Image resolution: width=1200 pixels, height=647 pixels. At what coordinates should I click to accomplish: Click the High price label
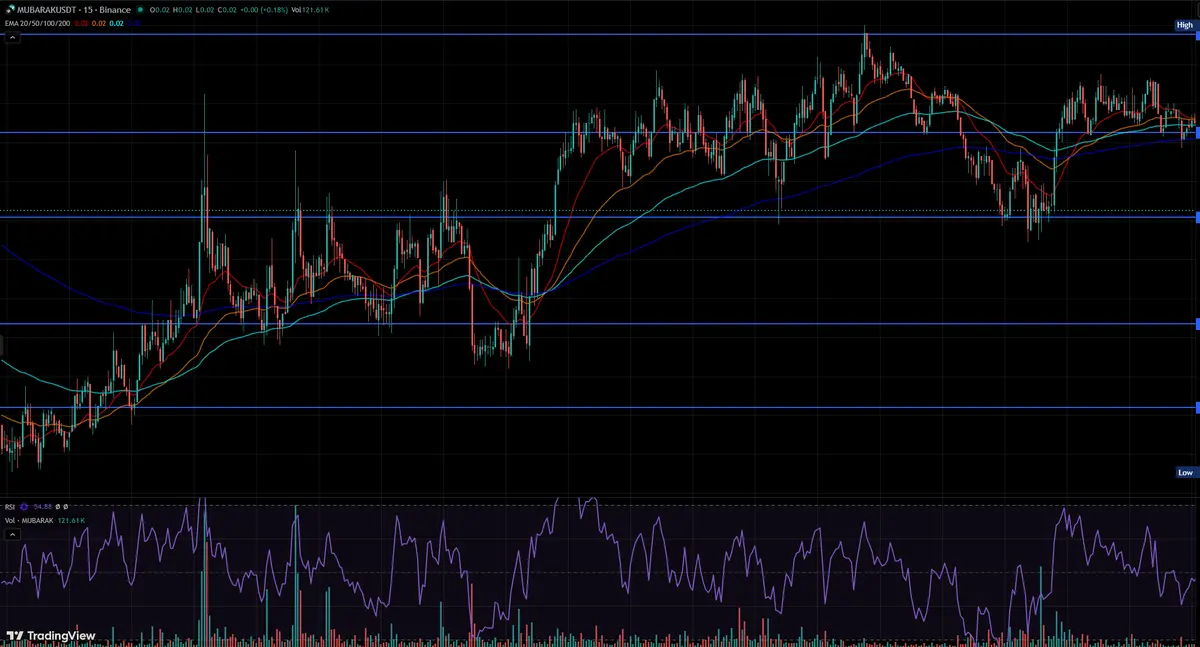tap(1185, 25)
